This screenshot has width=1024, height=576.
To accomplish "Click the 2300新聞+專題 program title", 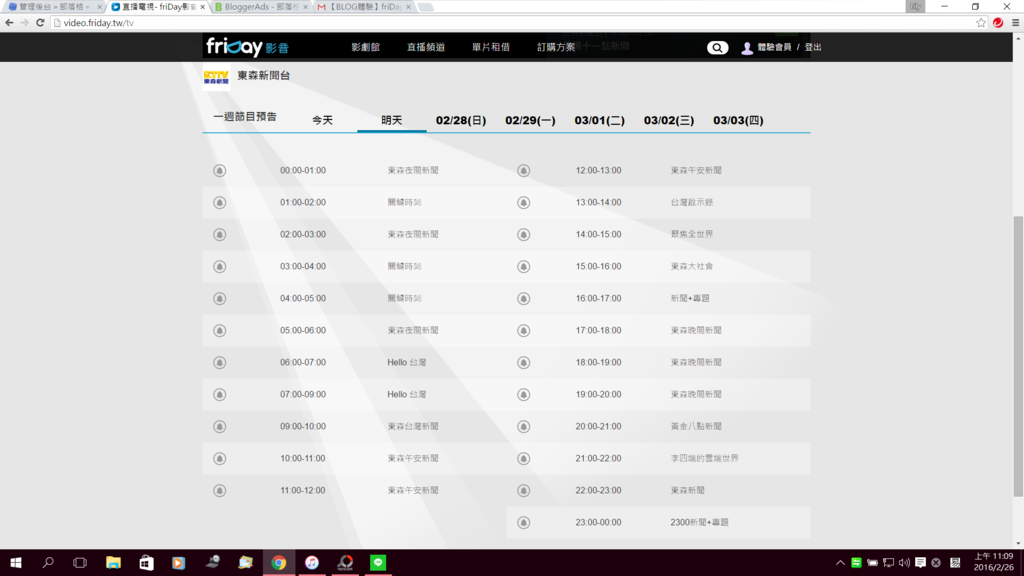I will point(699,522).
